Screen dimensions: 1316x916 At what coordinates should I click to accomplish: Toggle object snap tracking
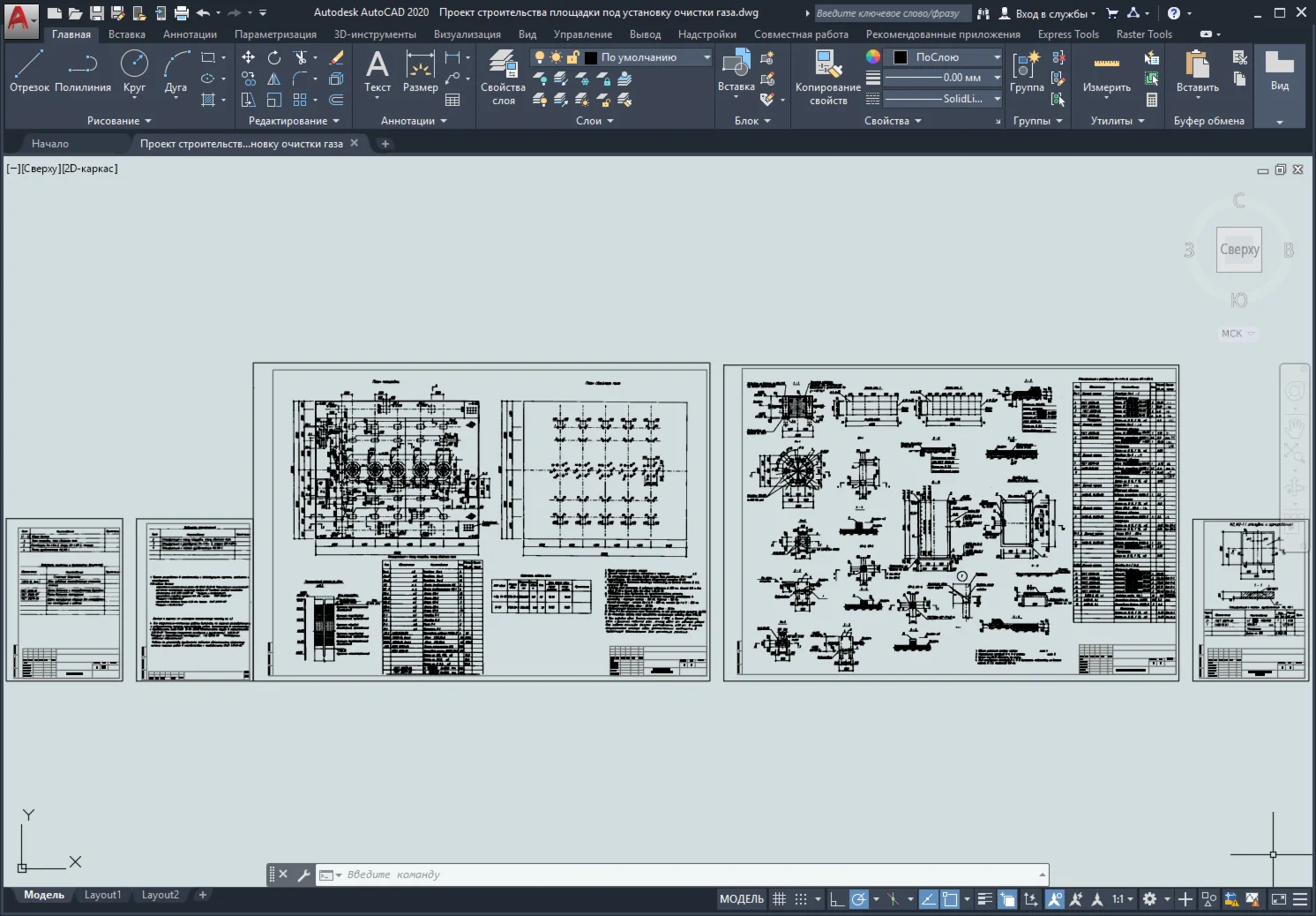928,899
